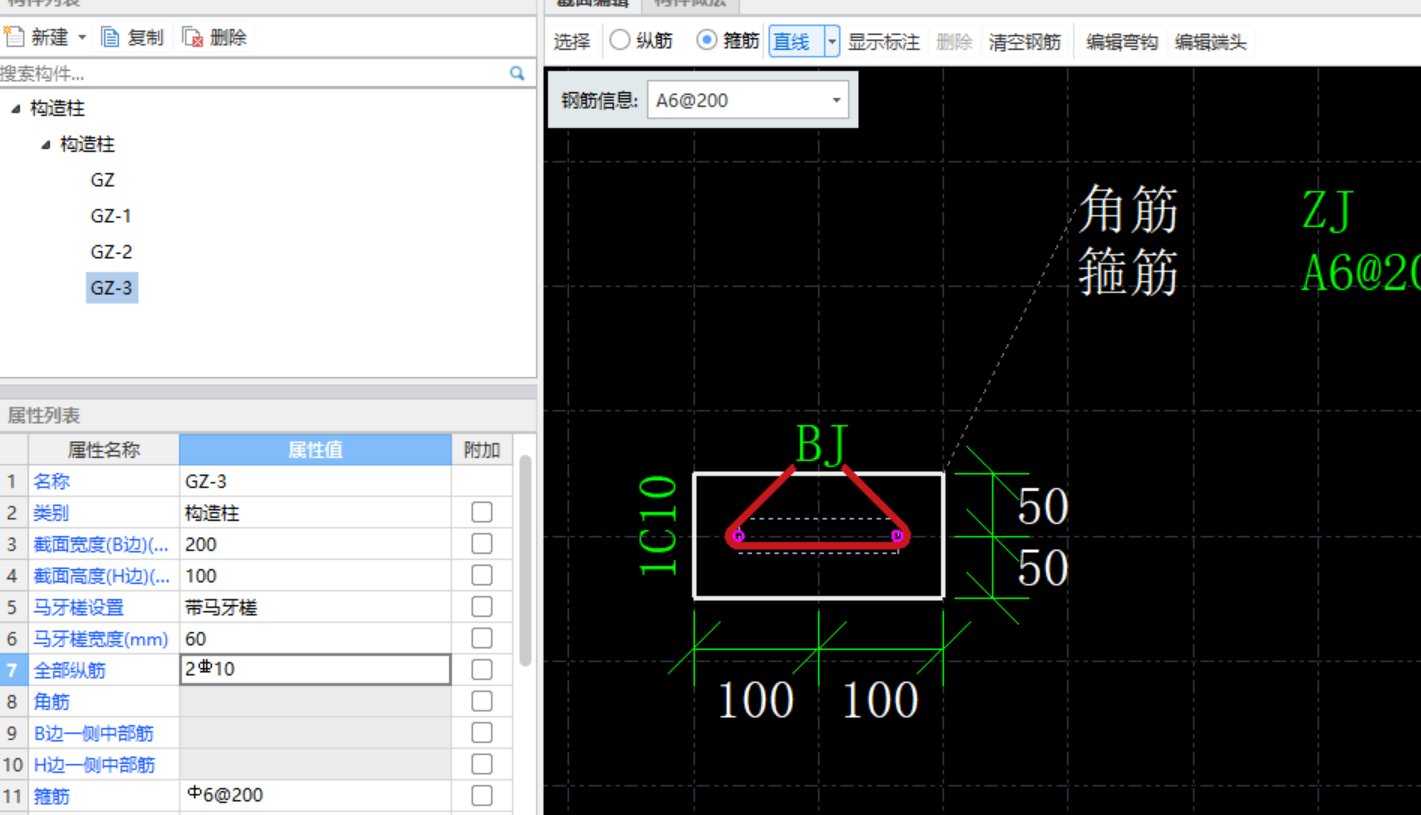The width and height of the screenshot is (1421, 815).
Task: Toggle 附加 checkbox for 马牙槎设置 row
Action: tap(482, 606)
